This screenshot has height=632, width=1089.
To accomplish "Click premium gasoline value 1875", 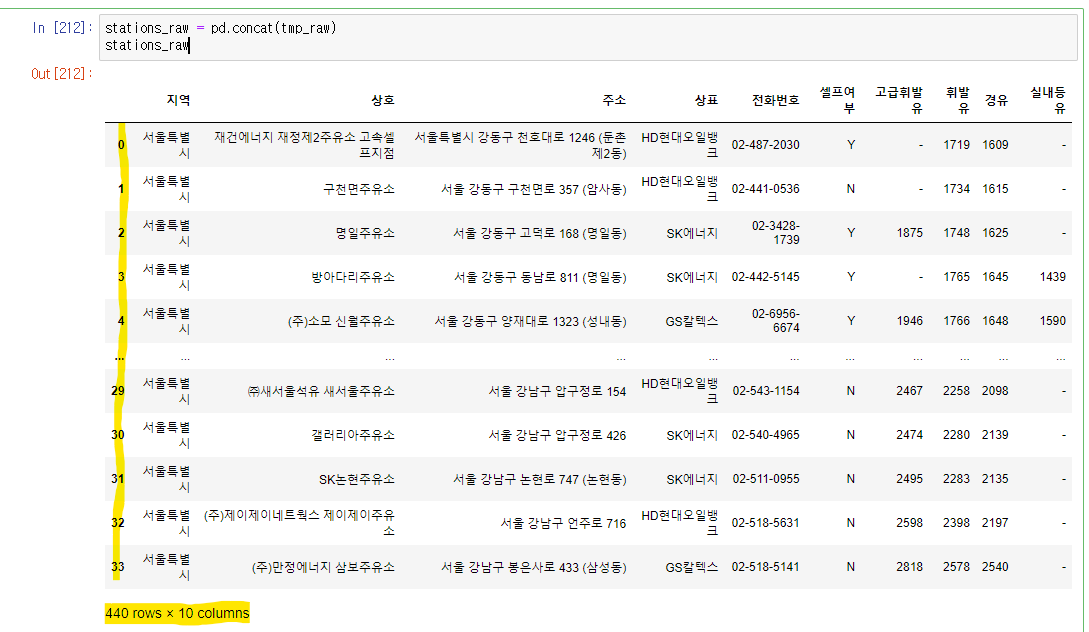I will click(x=910, y=233).
